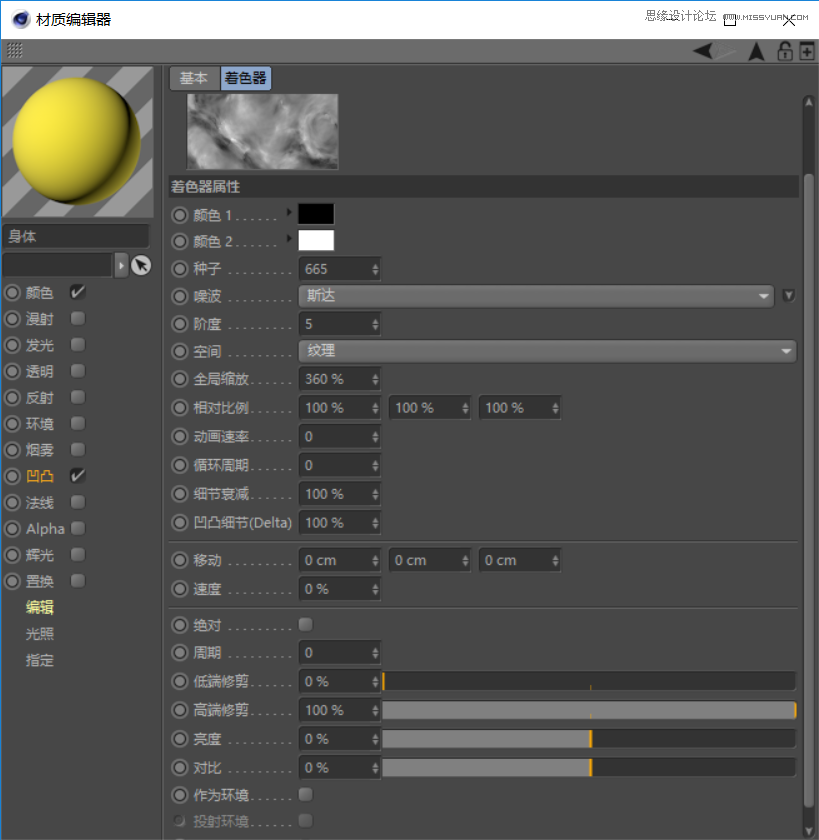This screenshot has width=819, height=840.
Task: Click the up arrow navigation icon
Action: 757,50
